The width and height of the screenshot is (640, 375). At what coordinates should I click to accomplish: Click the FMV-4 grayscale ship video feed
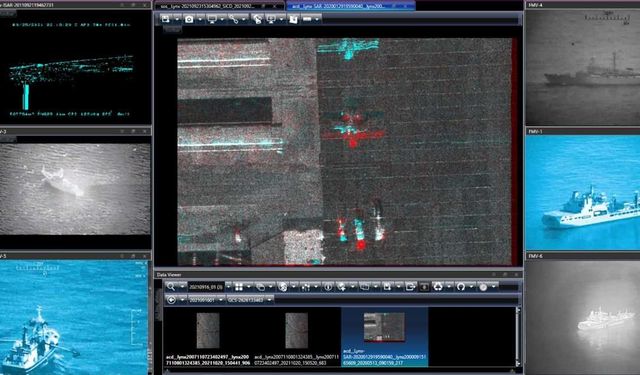583,67
